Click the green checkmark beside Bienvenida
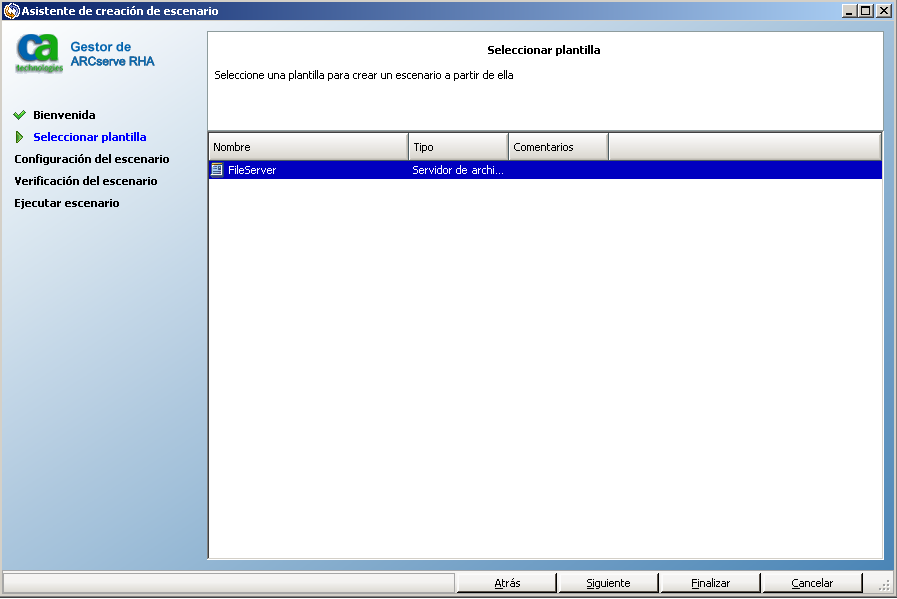This screenshot has width=897, height=599. [x=19, y=115]
